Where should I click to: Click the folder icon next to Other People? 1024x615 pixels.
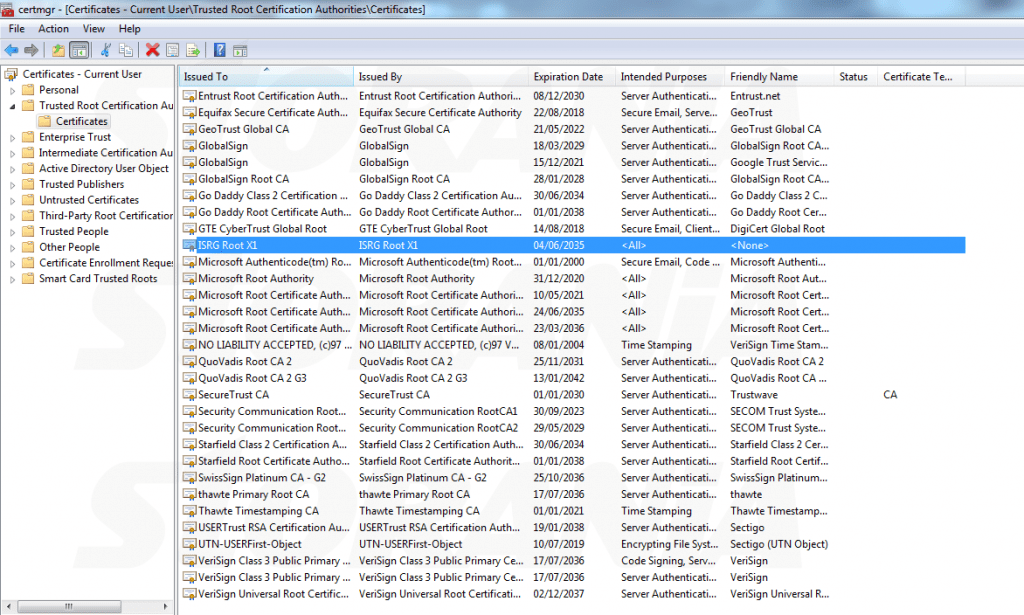click(x=28, y=247)
